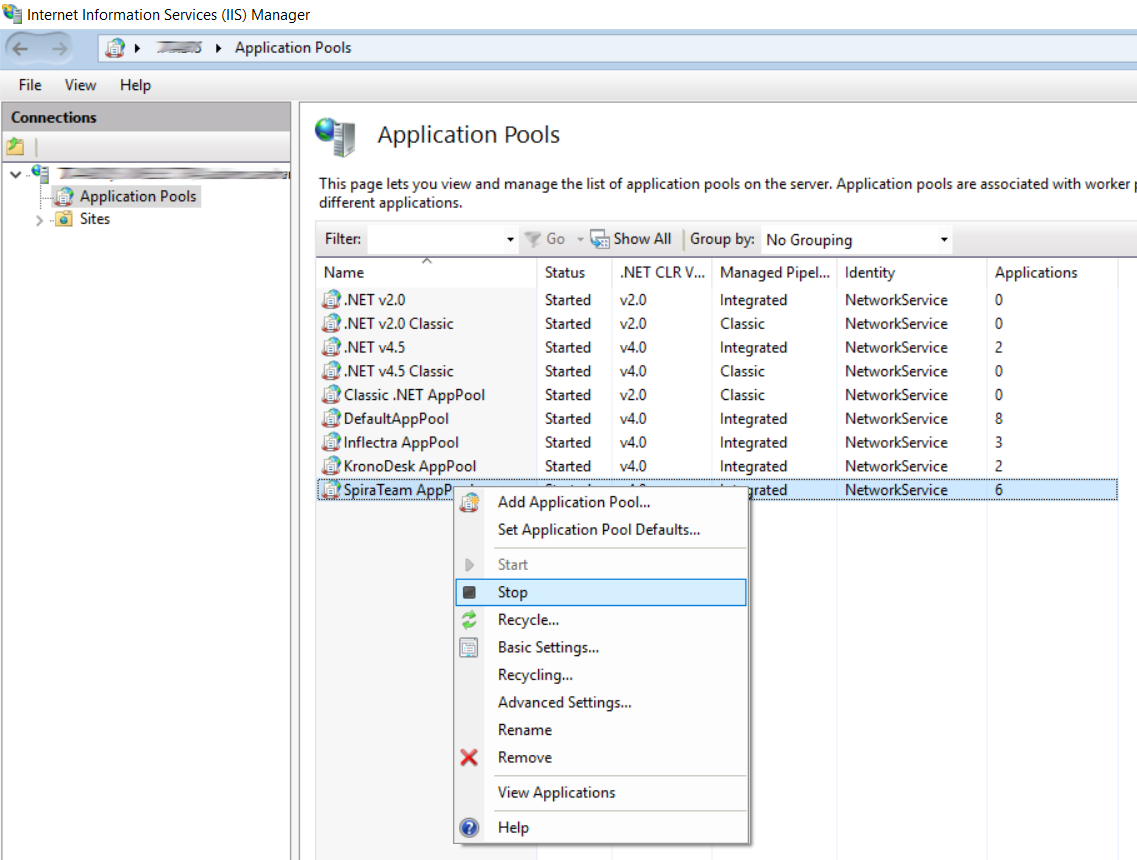The width and height of the screenshot is (1137, 860).
Task: Select Advanced Settings from context menu
Action: [x=564, y=703]
